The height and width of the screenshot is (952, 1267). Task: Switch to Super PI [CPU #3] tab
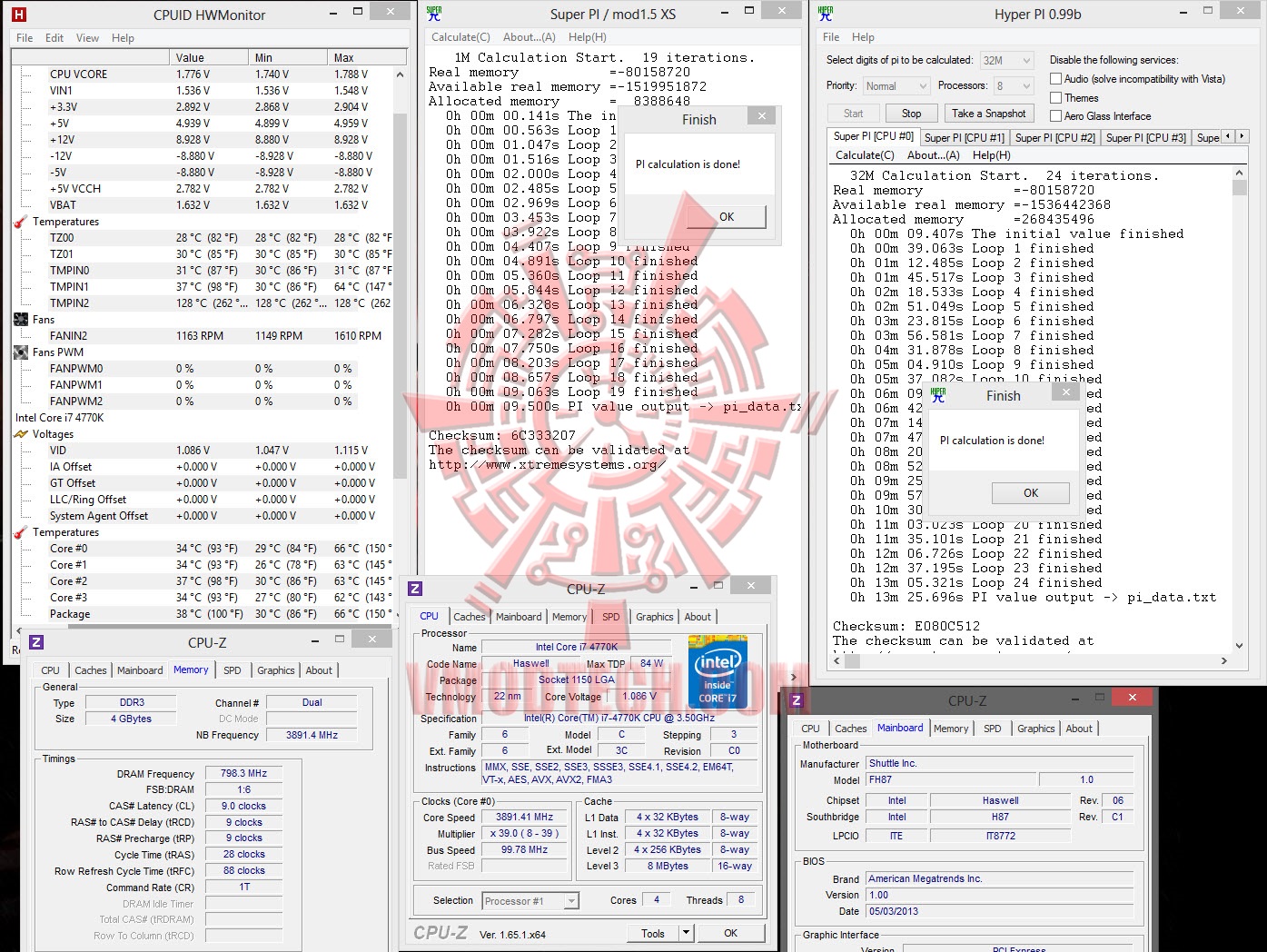(x=1145, y=138)
